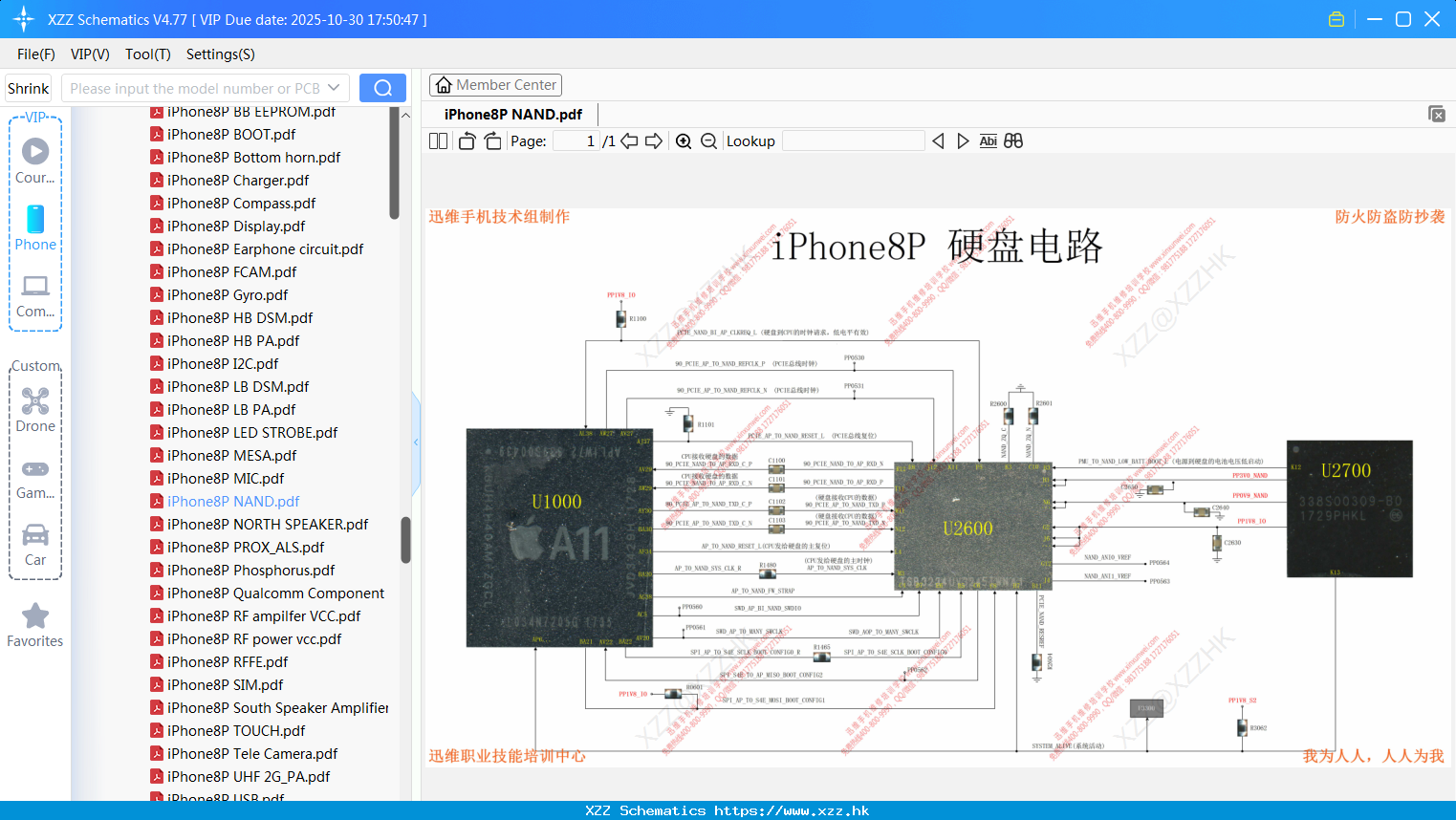Open the Tool(T) menu
Image resolution: width=1456 pixels, height=820 pixels.
(x=148, y=54)
